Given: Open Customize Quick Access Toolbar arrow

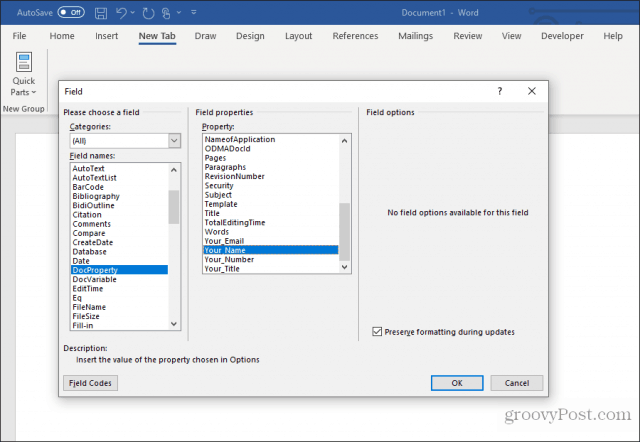Looking at the screenshot, I should click(193, 13).
